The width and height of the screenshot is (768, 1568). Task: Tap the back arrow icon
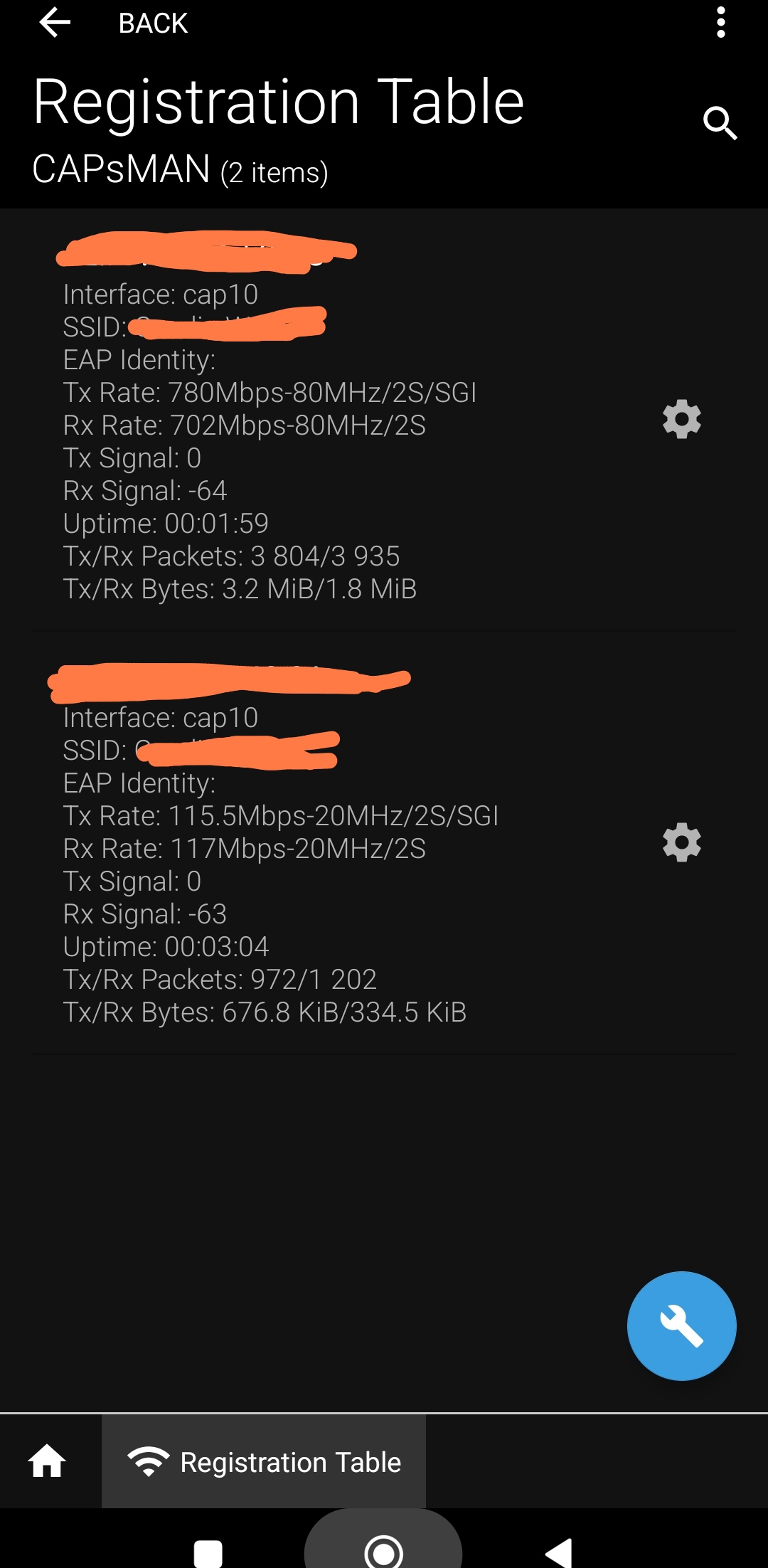pos(55,23)
